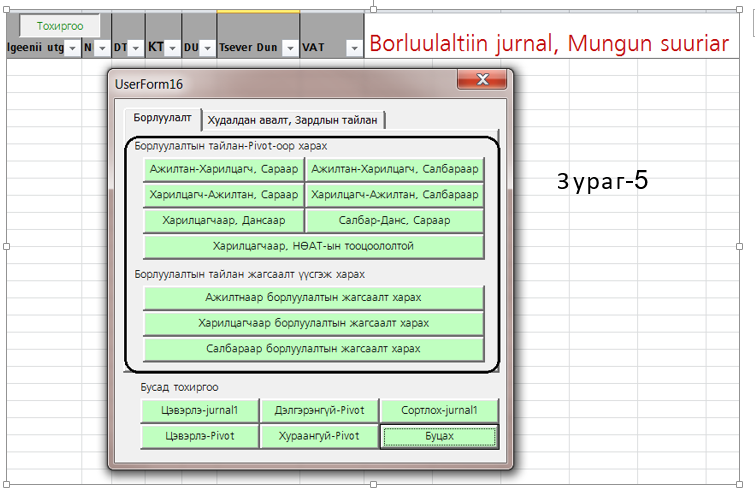755x496 pixels.
Task: Expand the N column filter arrow
Action: point(102,48)
